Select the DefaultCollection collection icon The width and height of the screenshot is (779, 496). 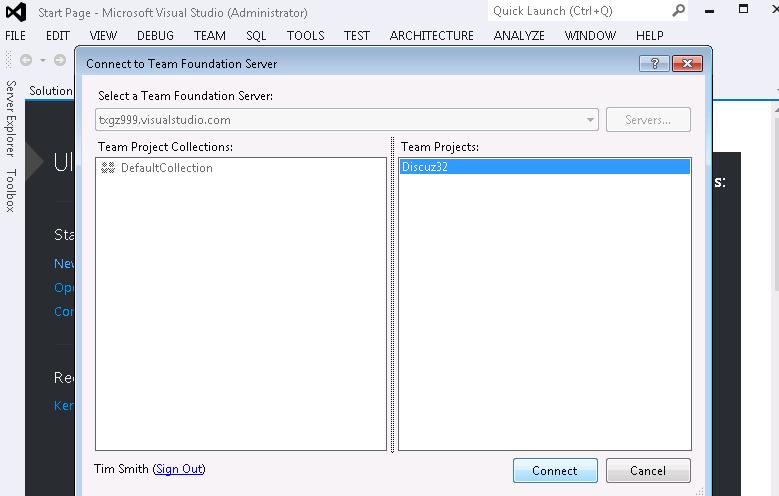[x=108, y=167]
